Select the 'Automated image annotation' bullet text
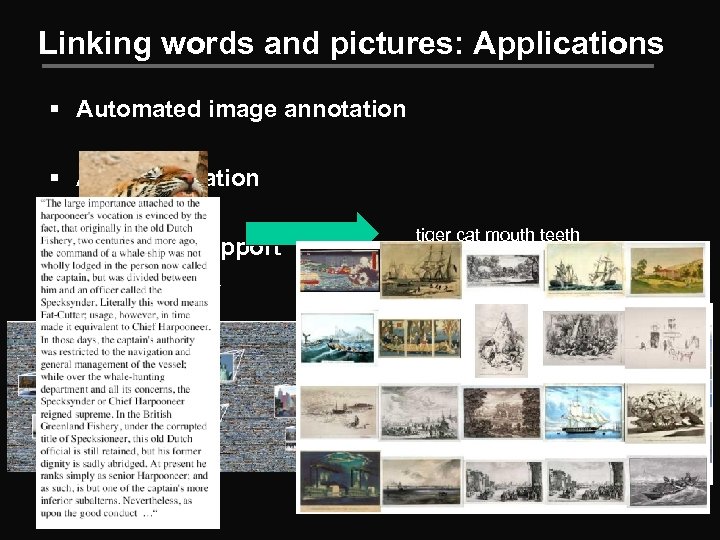720x540 pixels. [241, 109]
